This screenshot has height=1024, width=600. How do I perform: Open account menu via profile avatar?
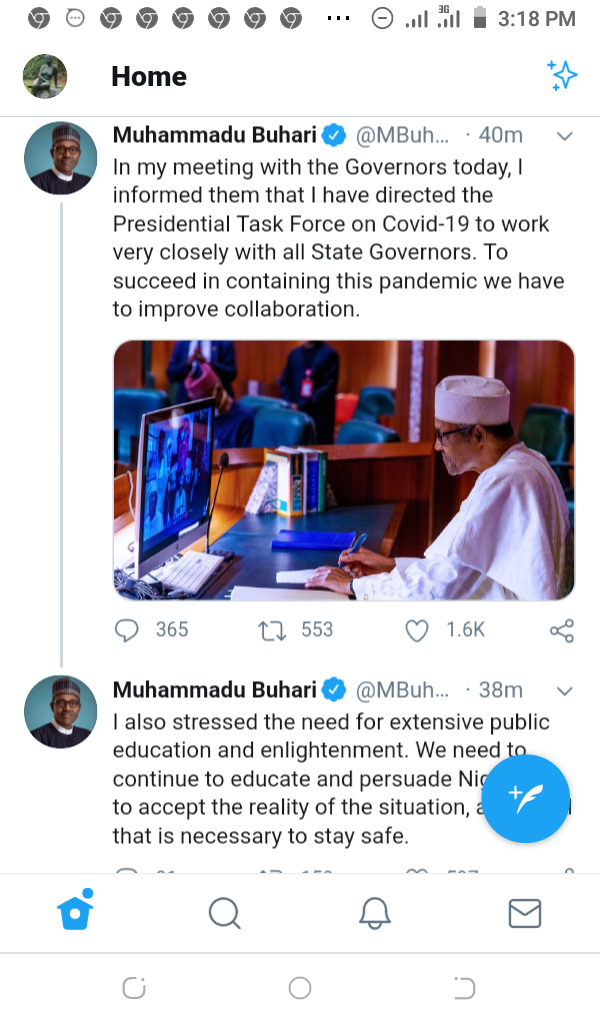click(45, 76)
